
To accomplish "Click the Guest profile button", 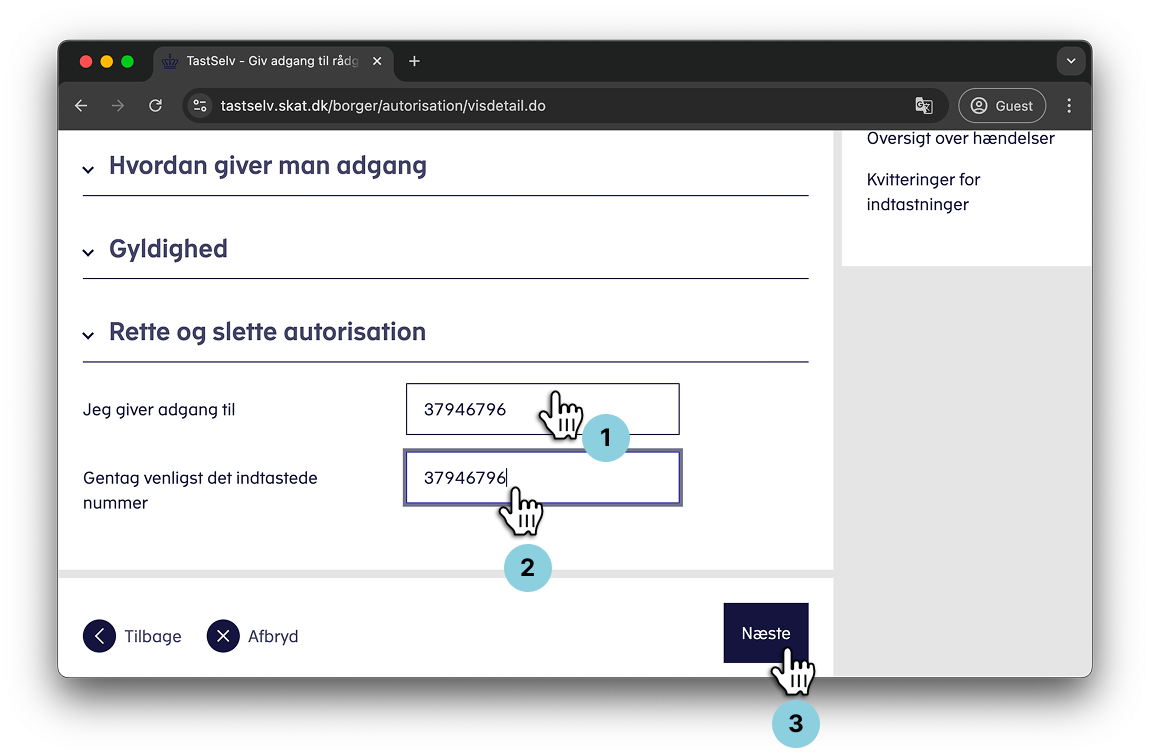I will tap(1002, 106).
